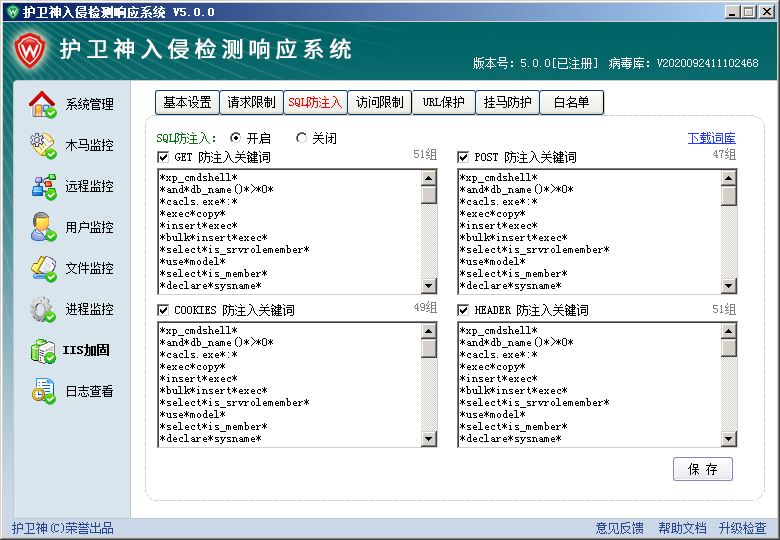
Task: Click scroll up arrow in POST keyword list
Action: click(x=728, y=178)
